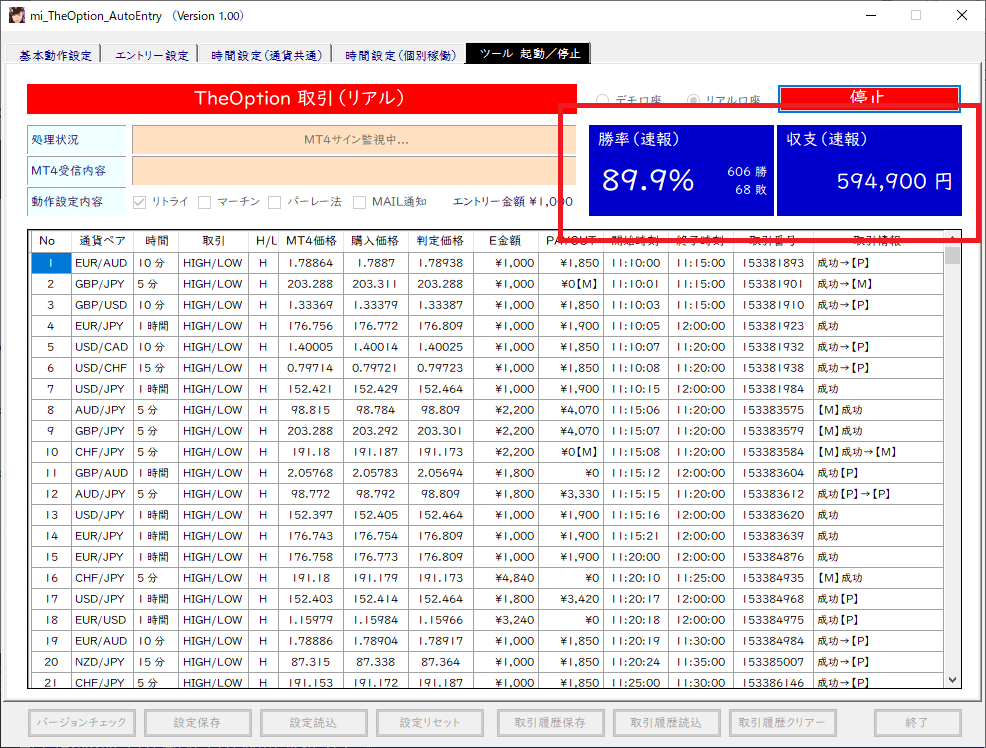
Task: Click the 取引履歴クリアー button
Action: point(782,722)
